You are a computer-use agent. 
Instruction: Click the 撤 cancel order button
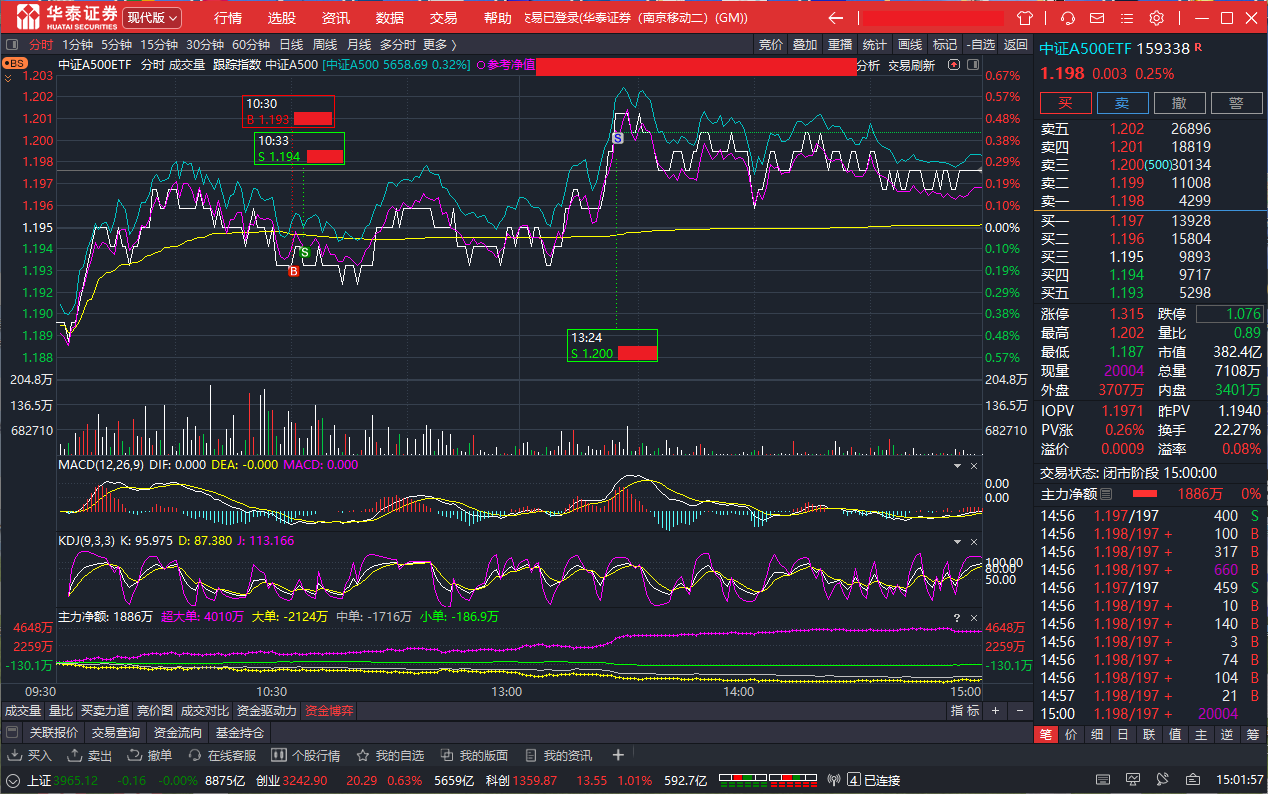pos(1179,103)
